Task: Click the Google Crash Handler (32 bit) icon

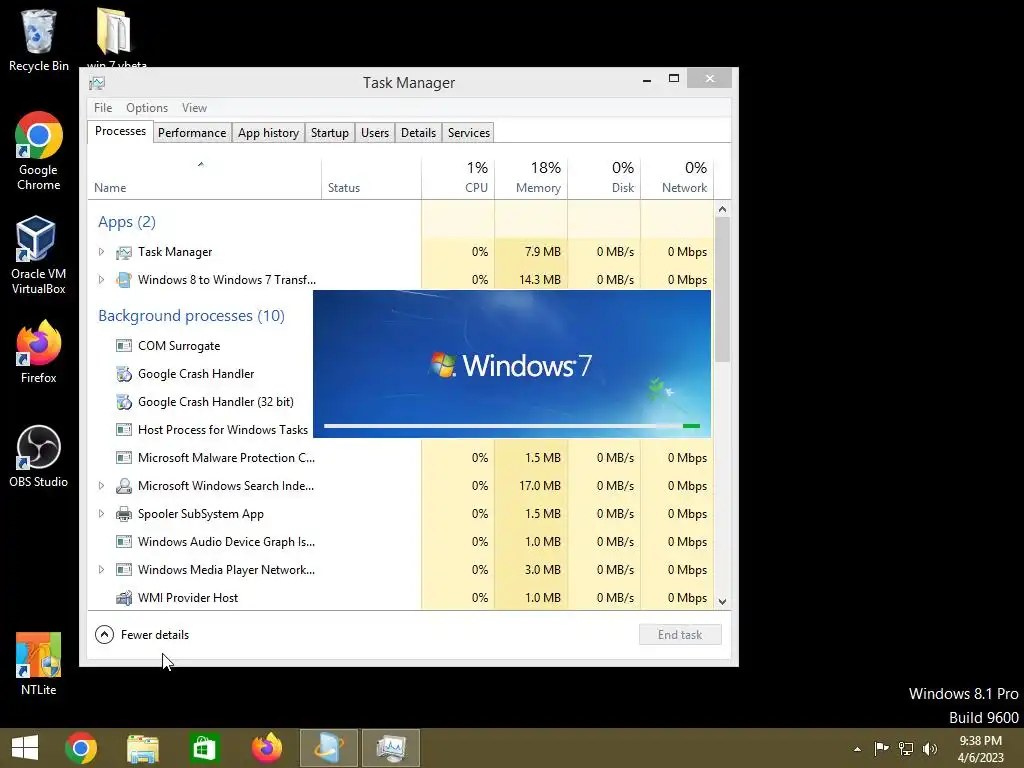Action: pyautogui.click(x=124, y=402)
